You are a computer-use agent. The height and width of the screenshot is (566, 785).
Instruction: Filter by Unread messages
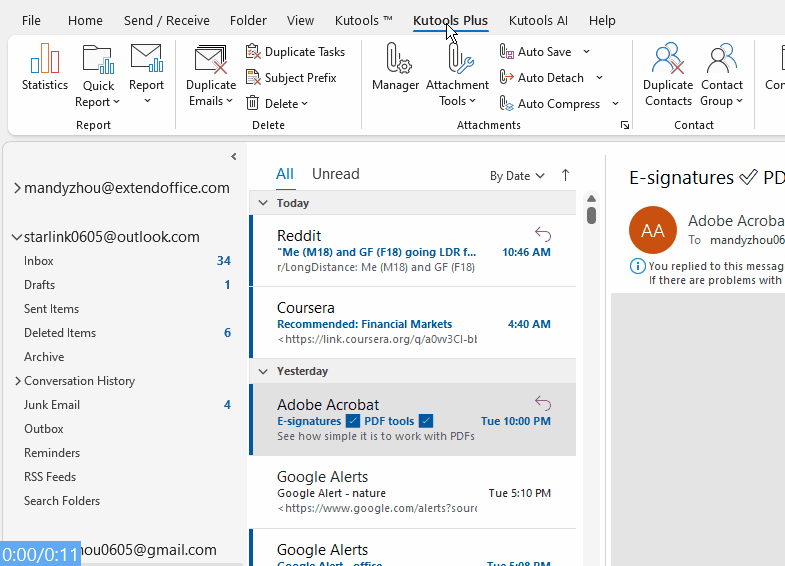pos(335,174)
